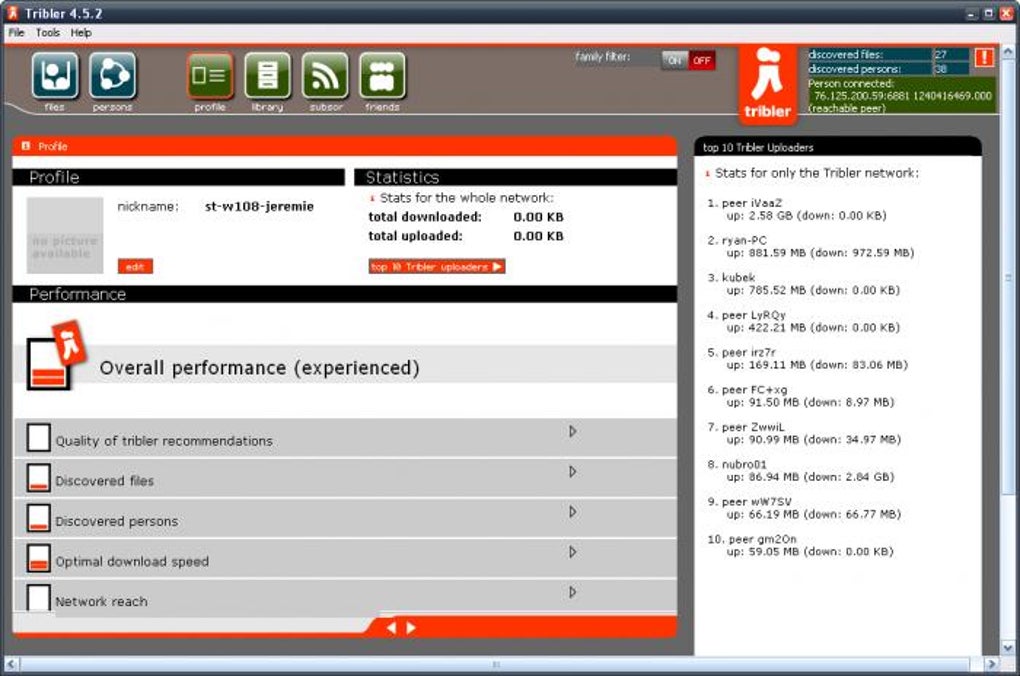This screenshot has width=1020, height=676.
Task: Select uploader peer irz7r entry
Action: point(807,358)
